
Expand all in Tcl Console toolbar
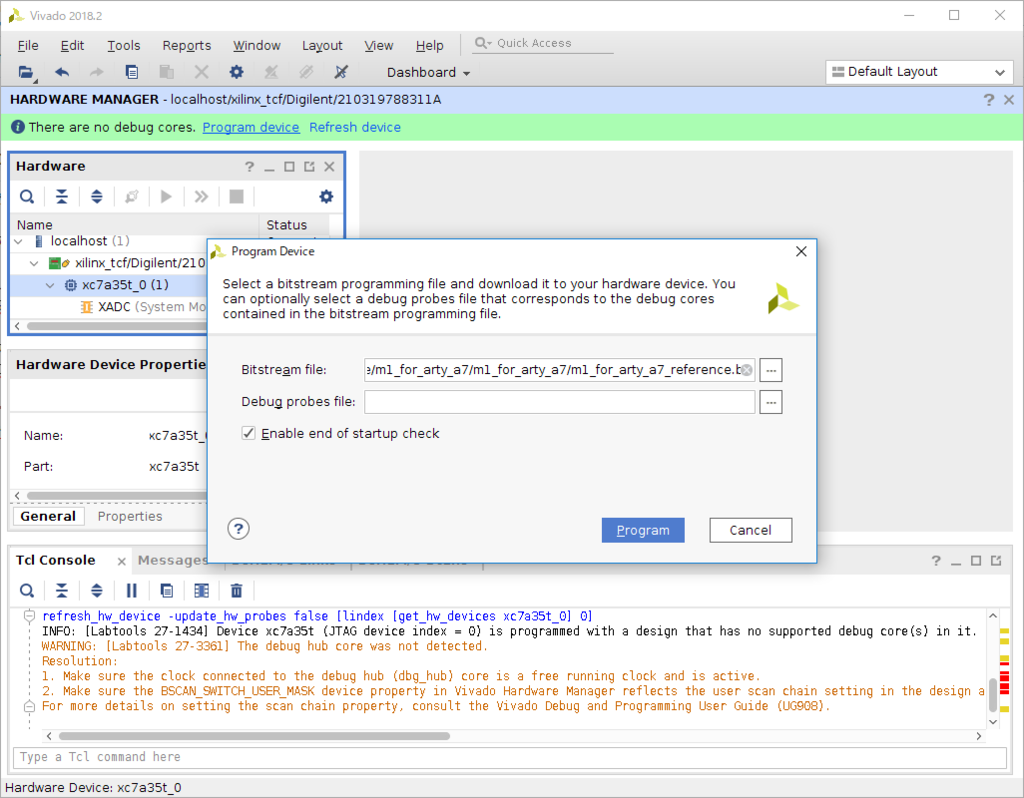click(x=97, y=591)
